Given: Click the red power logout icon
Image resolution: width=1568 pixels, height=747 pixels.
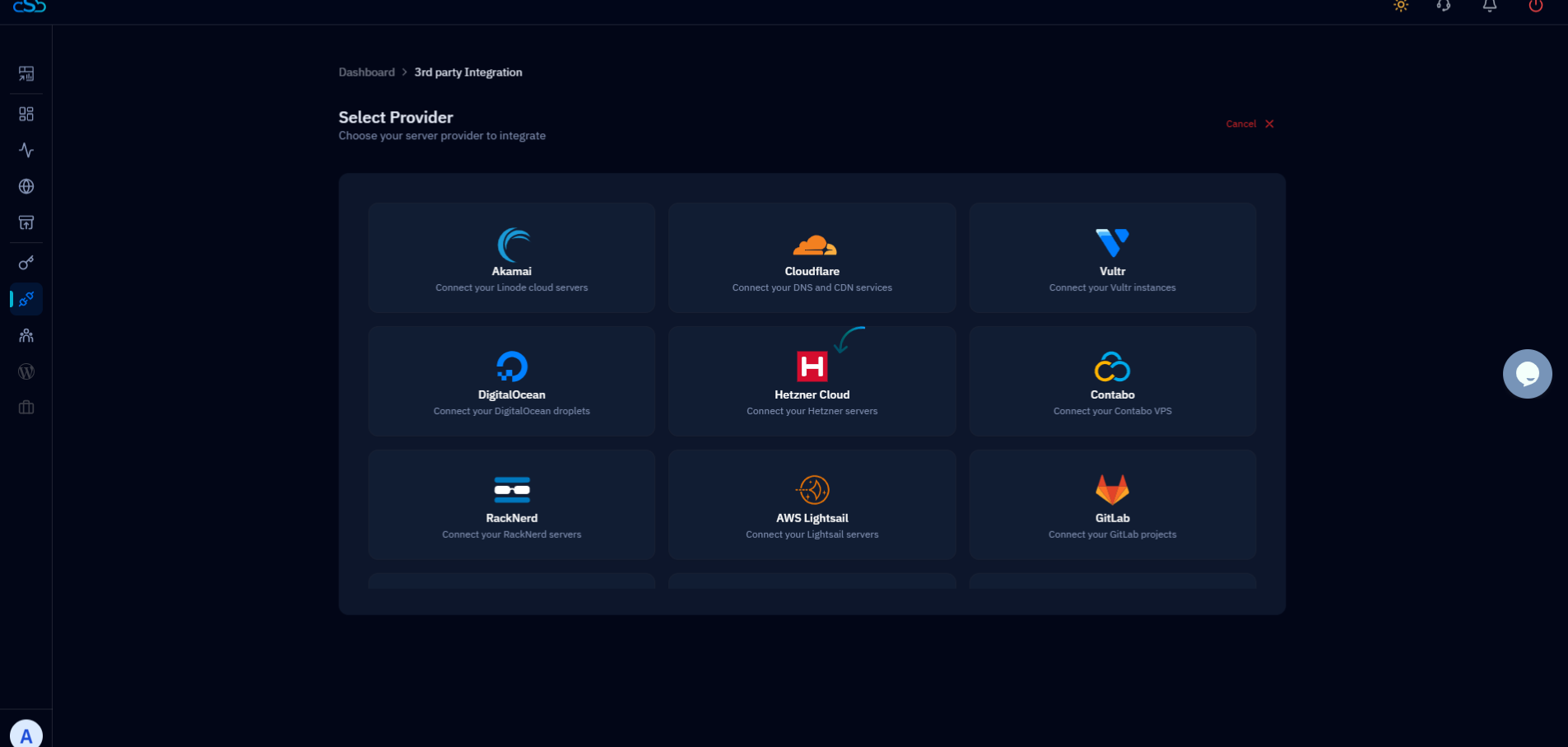Looking at the screenshot, I should point(1536,6).
